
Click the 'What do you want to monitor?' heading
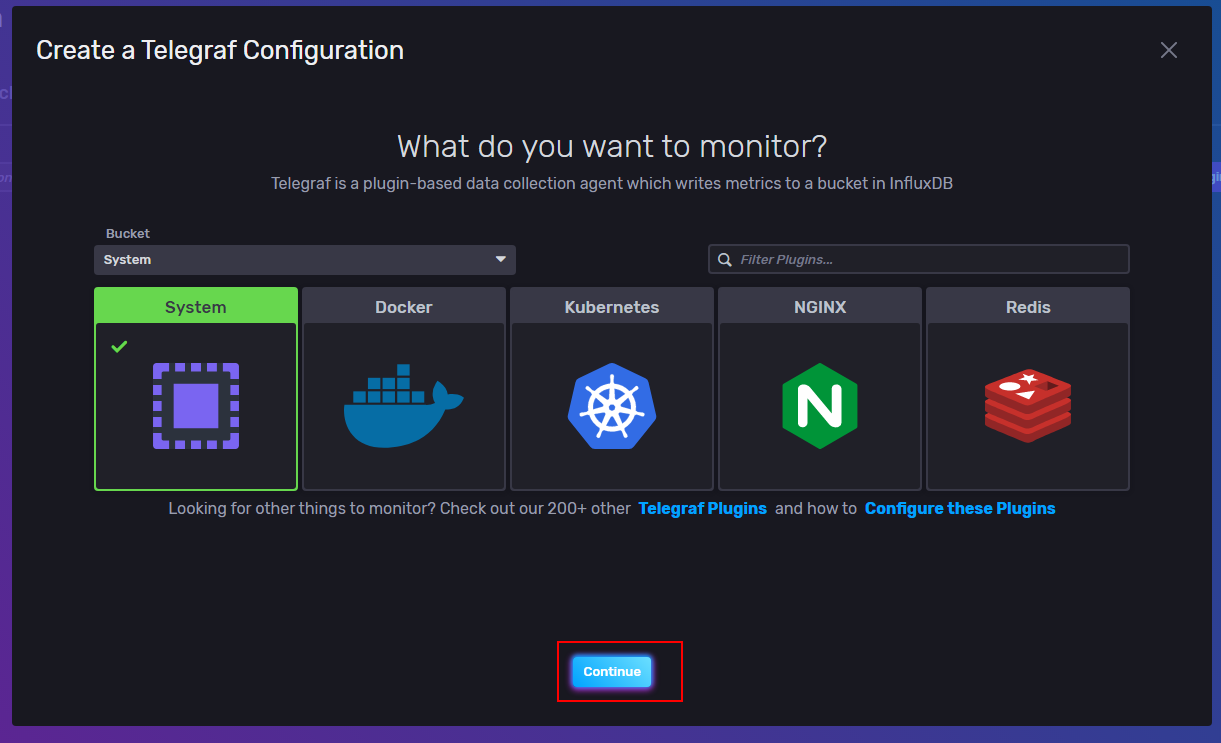pos(612,147)
